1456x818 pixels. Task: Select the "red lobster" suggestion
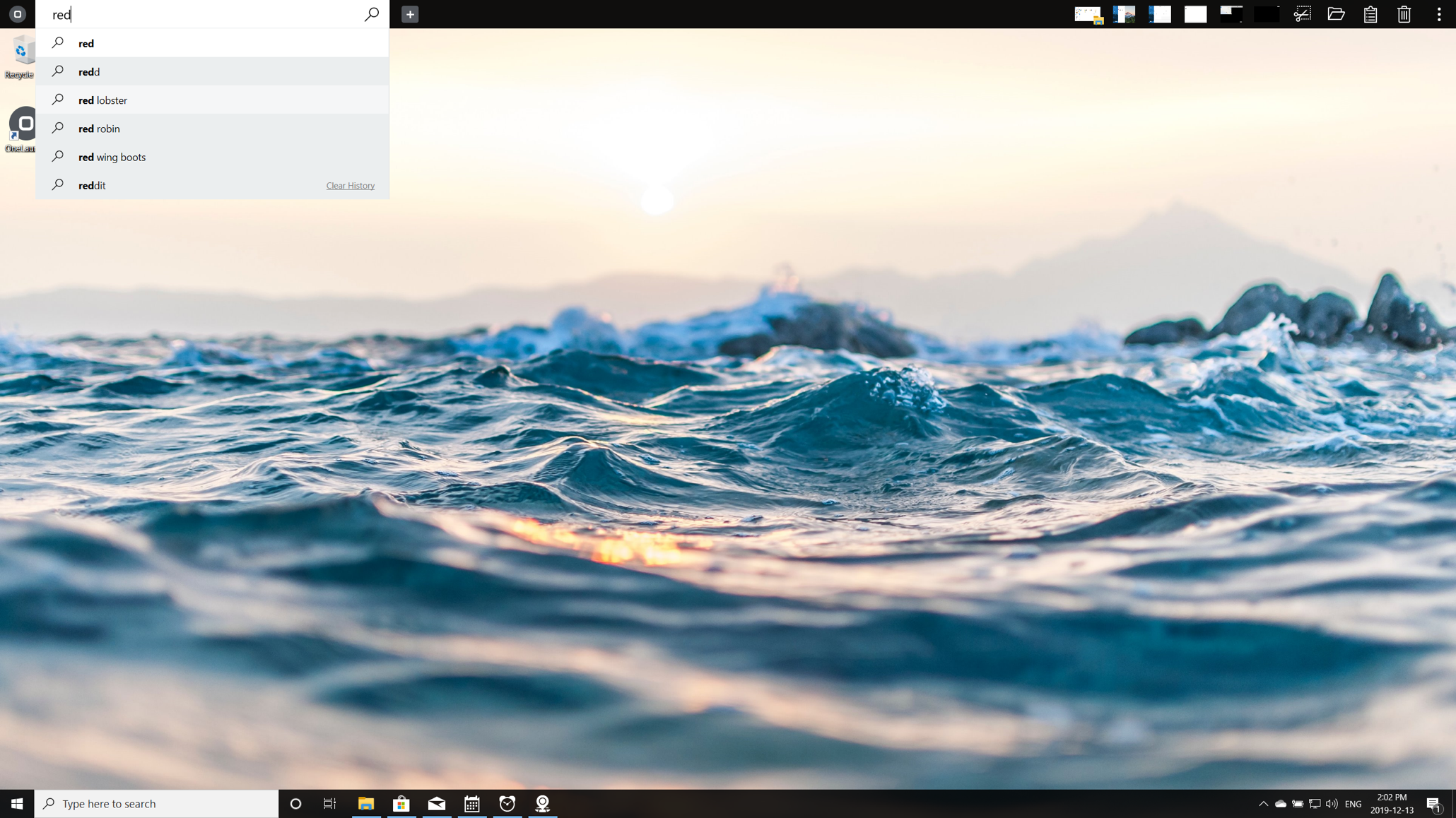[x=103, y=100]
